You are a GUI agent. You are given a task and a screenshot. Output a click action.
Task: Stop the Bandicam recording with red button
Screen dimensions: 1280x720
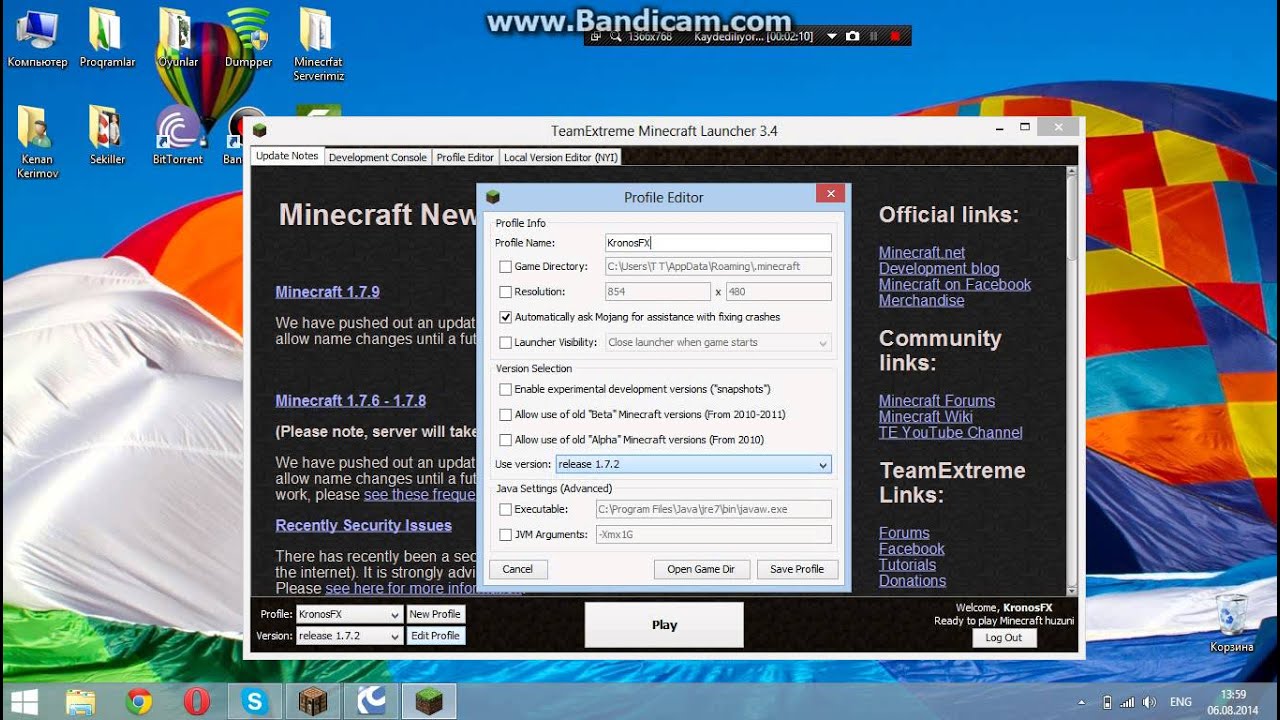[894, 36]
